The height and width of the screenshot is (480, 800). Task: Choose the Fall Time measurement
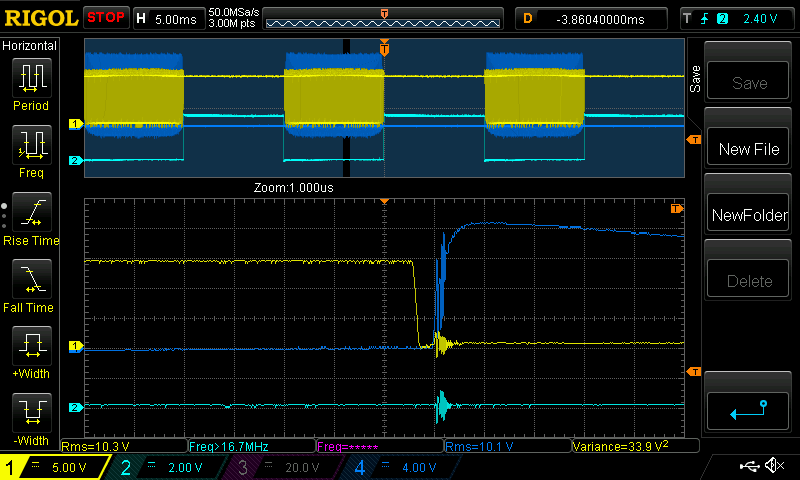coord(31,281)
